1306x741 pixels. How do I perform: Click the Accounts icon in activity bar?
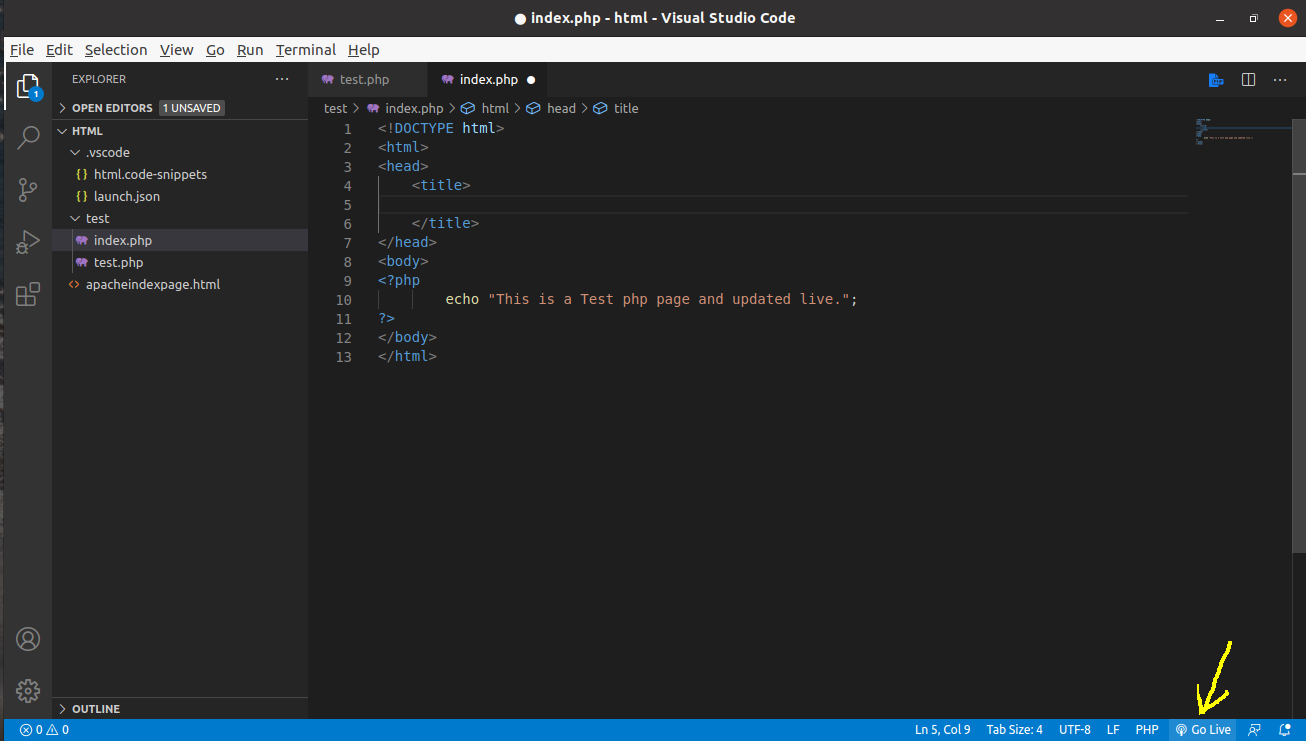click(x=28, y=639)
